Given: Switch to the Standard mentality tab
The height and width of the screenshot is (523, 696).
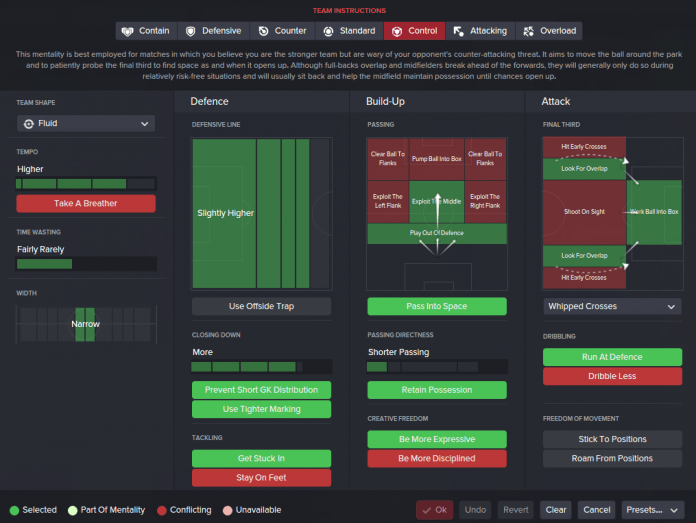Looking at the screenshot, I should [x=349, y=31].
